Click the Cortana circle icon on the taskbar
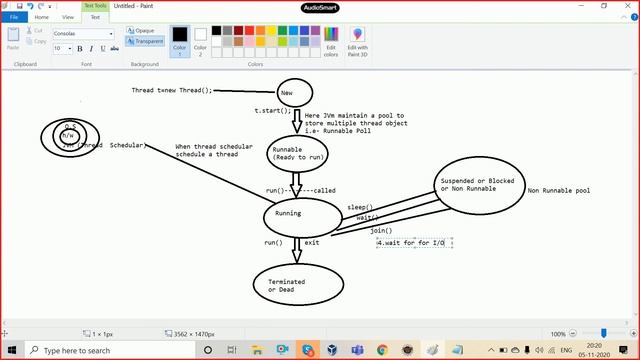This screenshot has width=640, height=360. pos(208,350)
